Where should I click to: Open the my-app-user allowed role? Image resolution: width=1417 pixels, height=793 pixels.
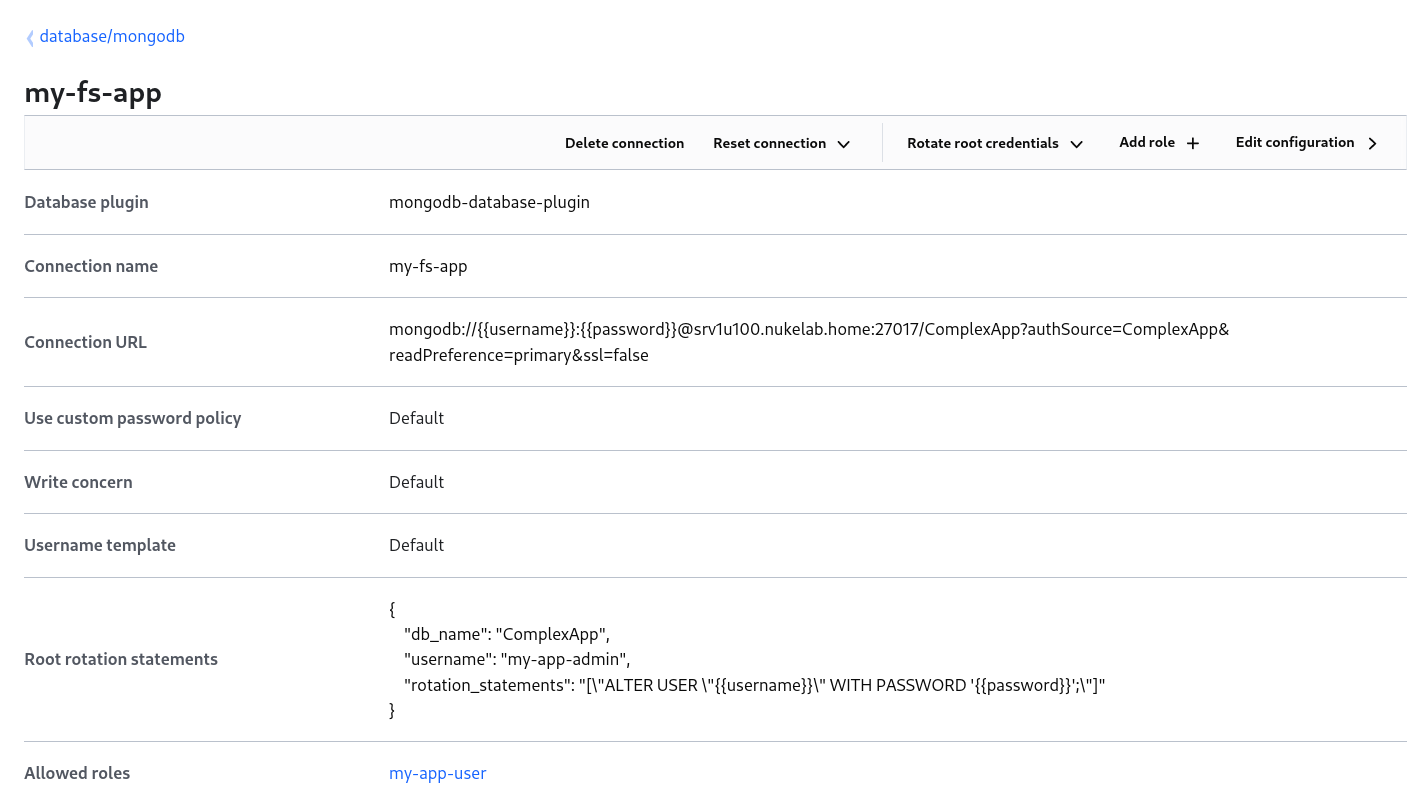(x=437, y=773)
